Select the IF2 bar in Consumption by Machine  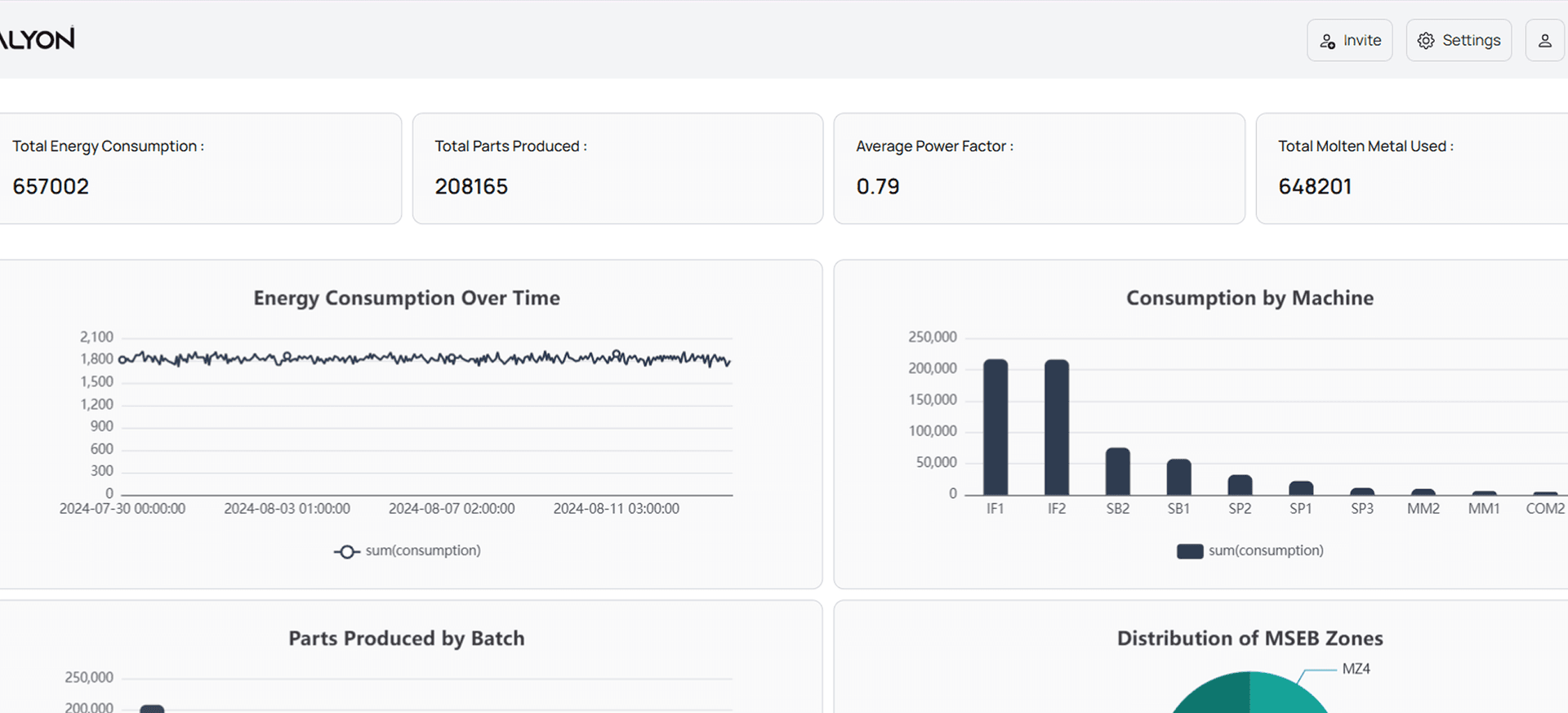[1057, 427]
